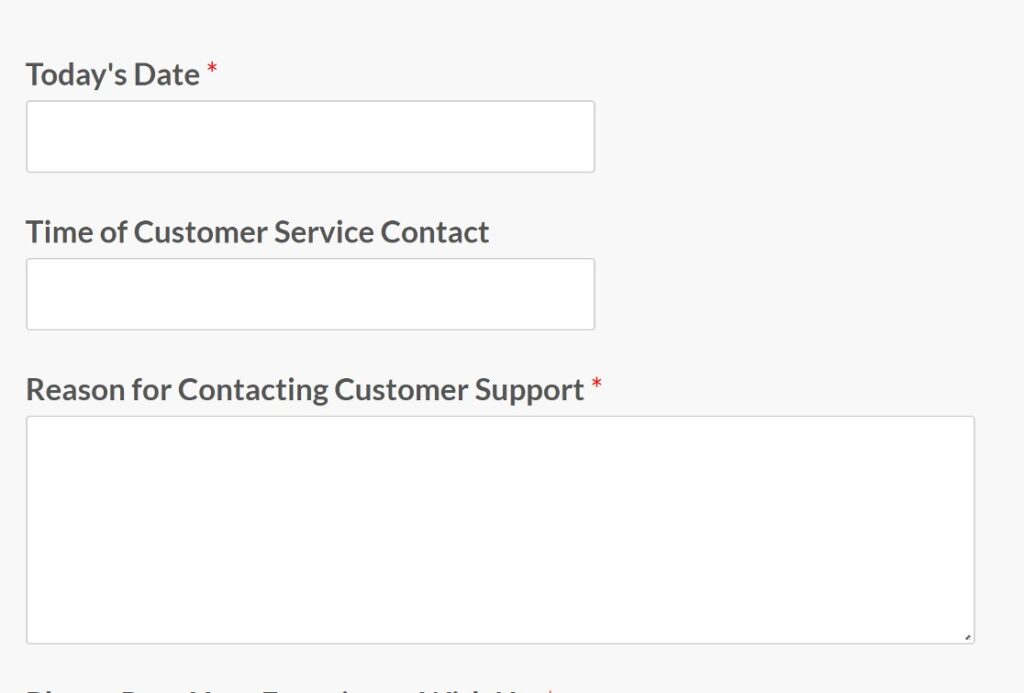The width and height of the screenshot is (1024, 693).
Task: Click the word Today's in the first label
Action: pos(78,74)
